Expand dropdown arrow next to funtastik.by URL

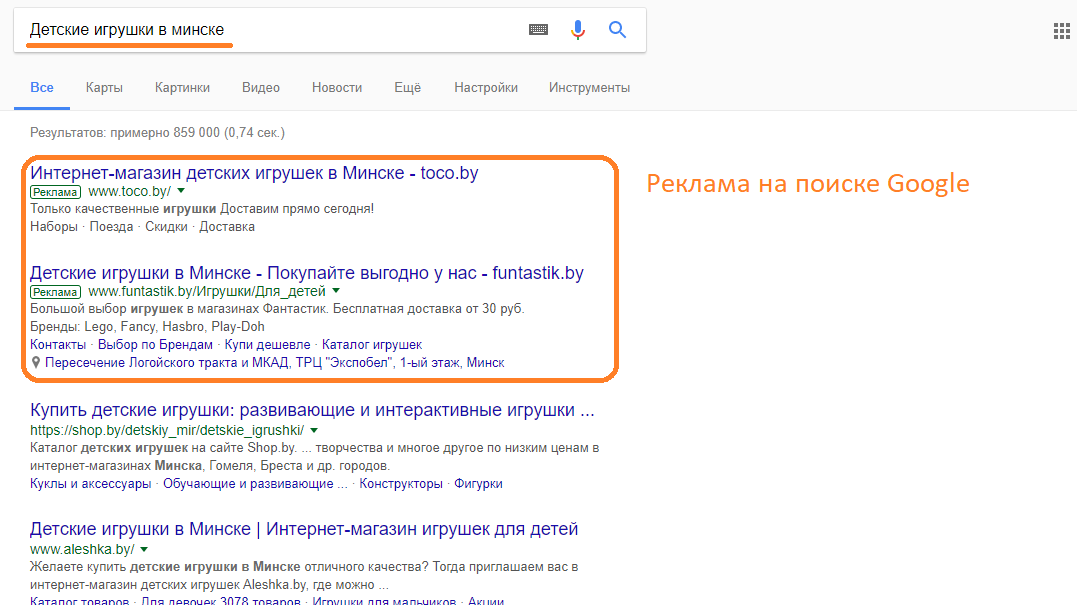pos(336,291)
